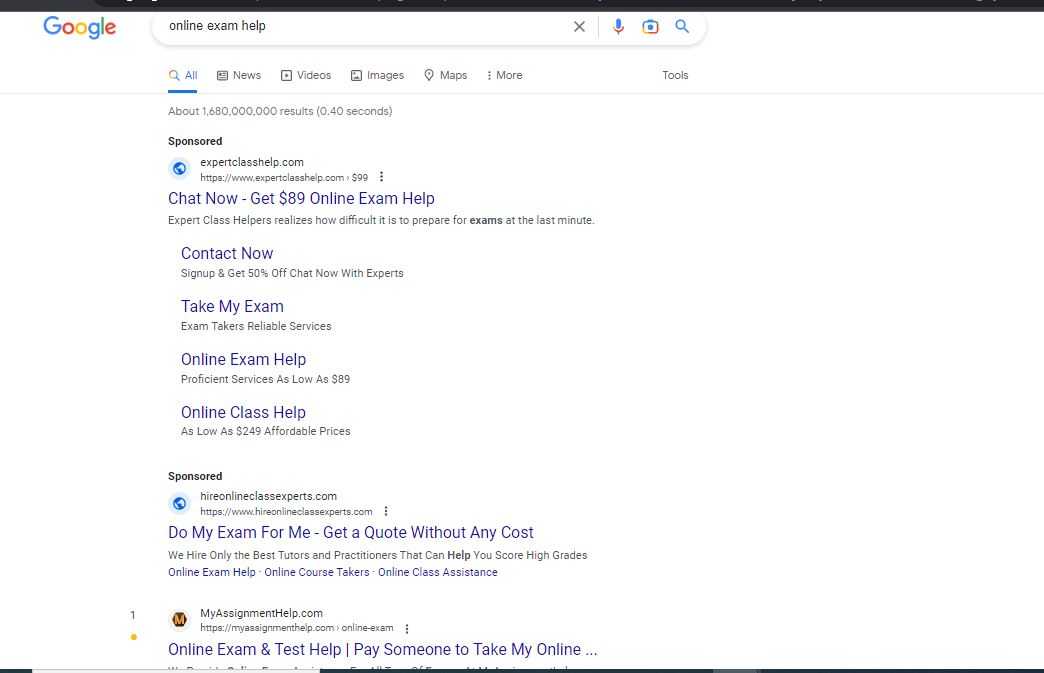
Task: Click the expertclasshelp.com globe favicon
Action: click(180, 169)
